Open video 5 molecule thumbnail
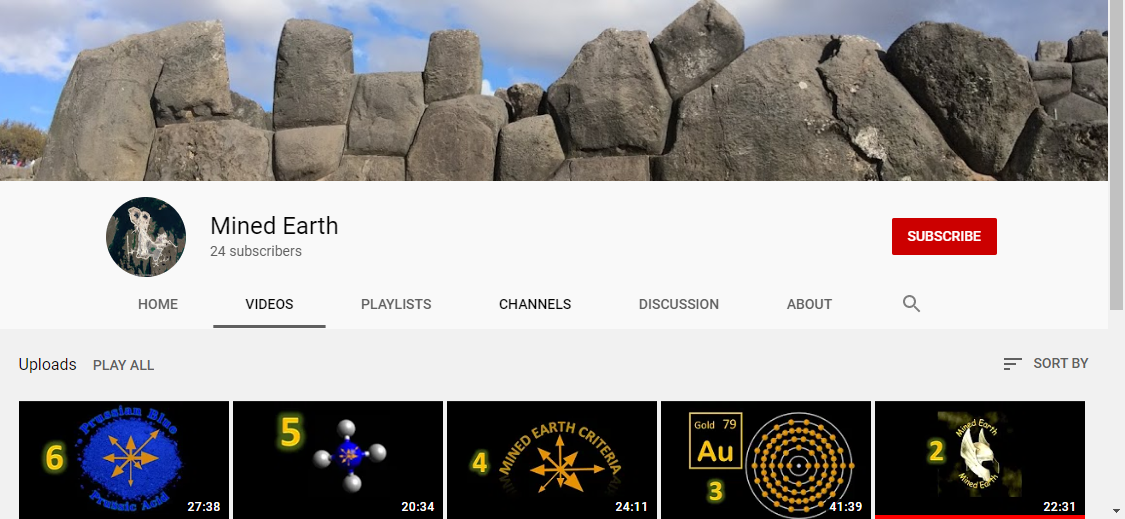Screen dimensions: 1125x519 click(x=338, y=459)
